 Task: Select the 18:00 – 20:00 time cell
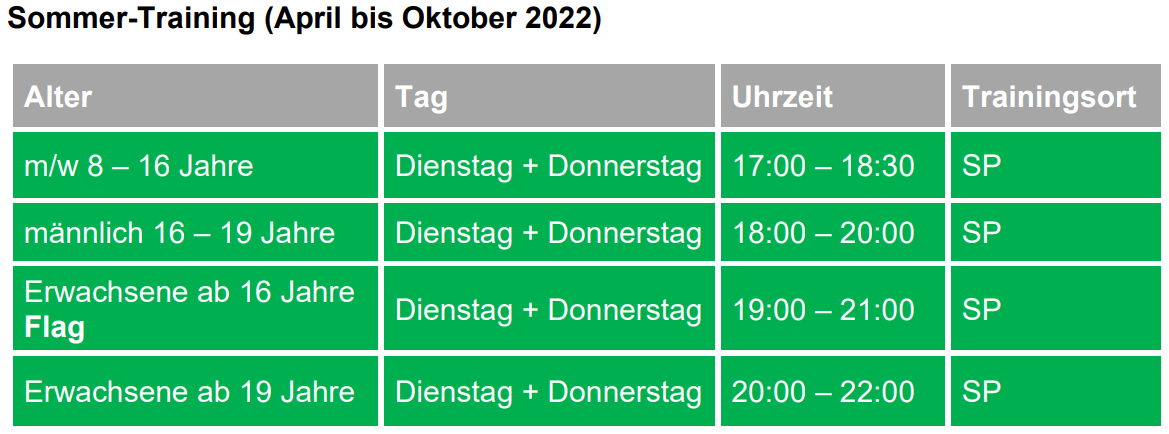[833, 233]
